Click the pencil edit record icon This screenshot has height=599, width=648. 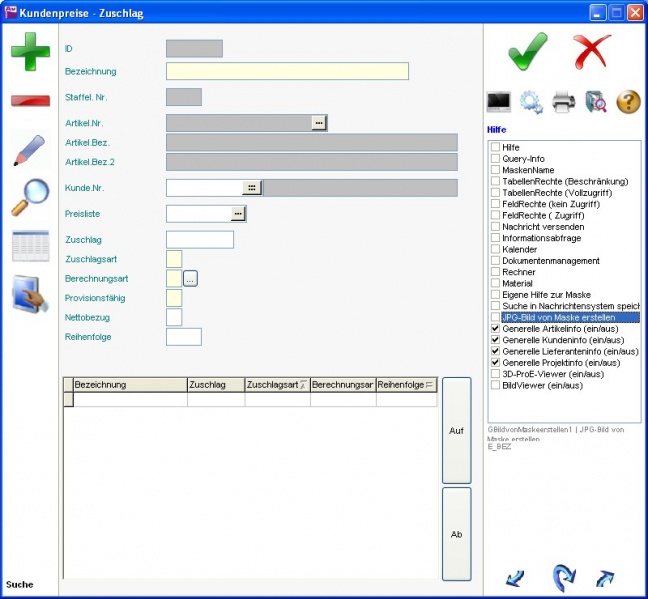click(x=30, y=150)
